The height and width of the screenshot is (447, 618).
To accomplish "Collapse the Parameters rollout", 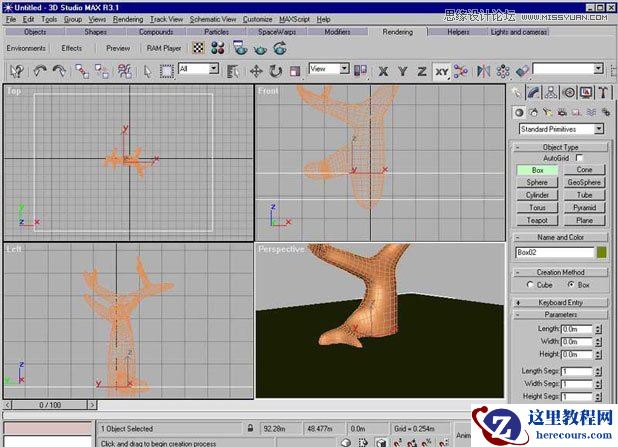I will click(560, 315).
